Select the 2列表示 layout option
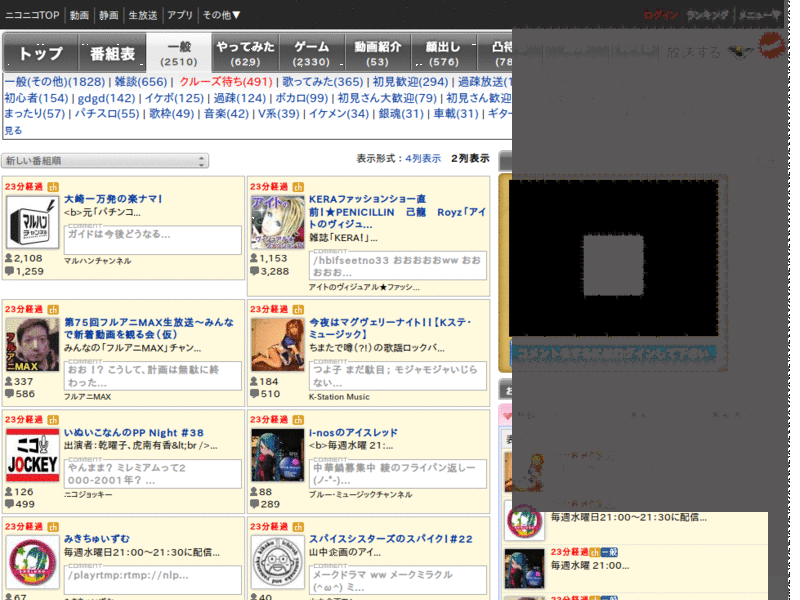 point(470,159)
